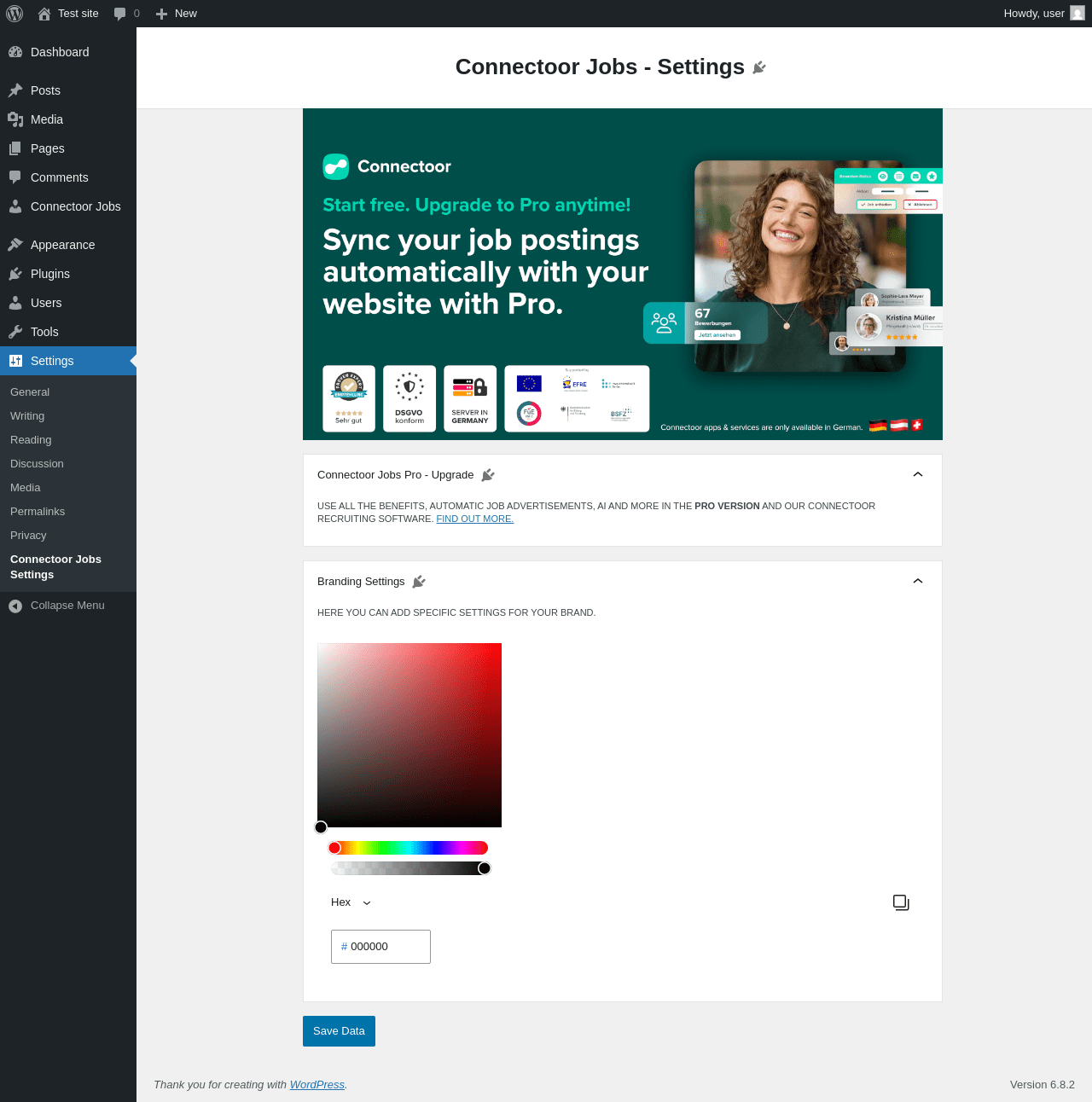1092x1102 pixels.
Task: Open the Hex color format dropdown
Action: tap(351, 902)
